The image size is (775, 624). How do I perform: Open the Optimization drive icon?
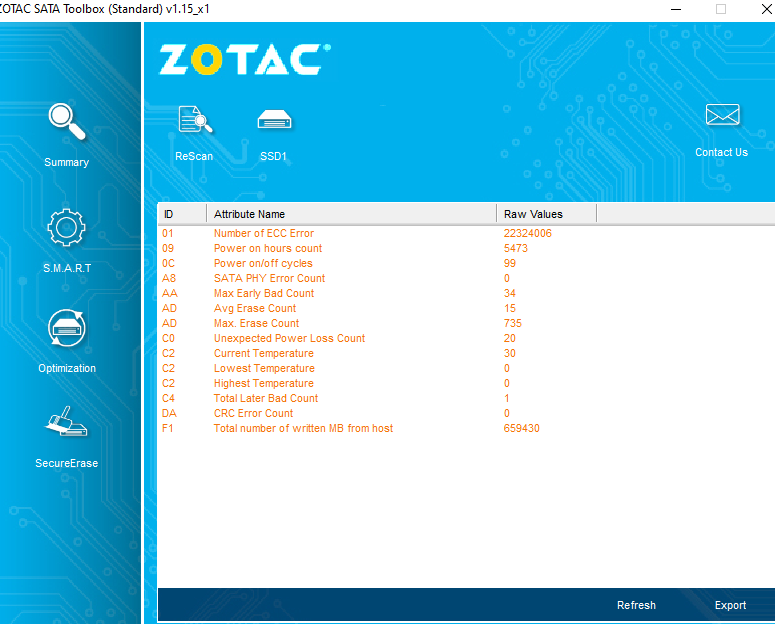click(x=67, y=328)
